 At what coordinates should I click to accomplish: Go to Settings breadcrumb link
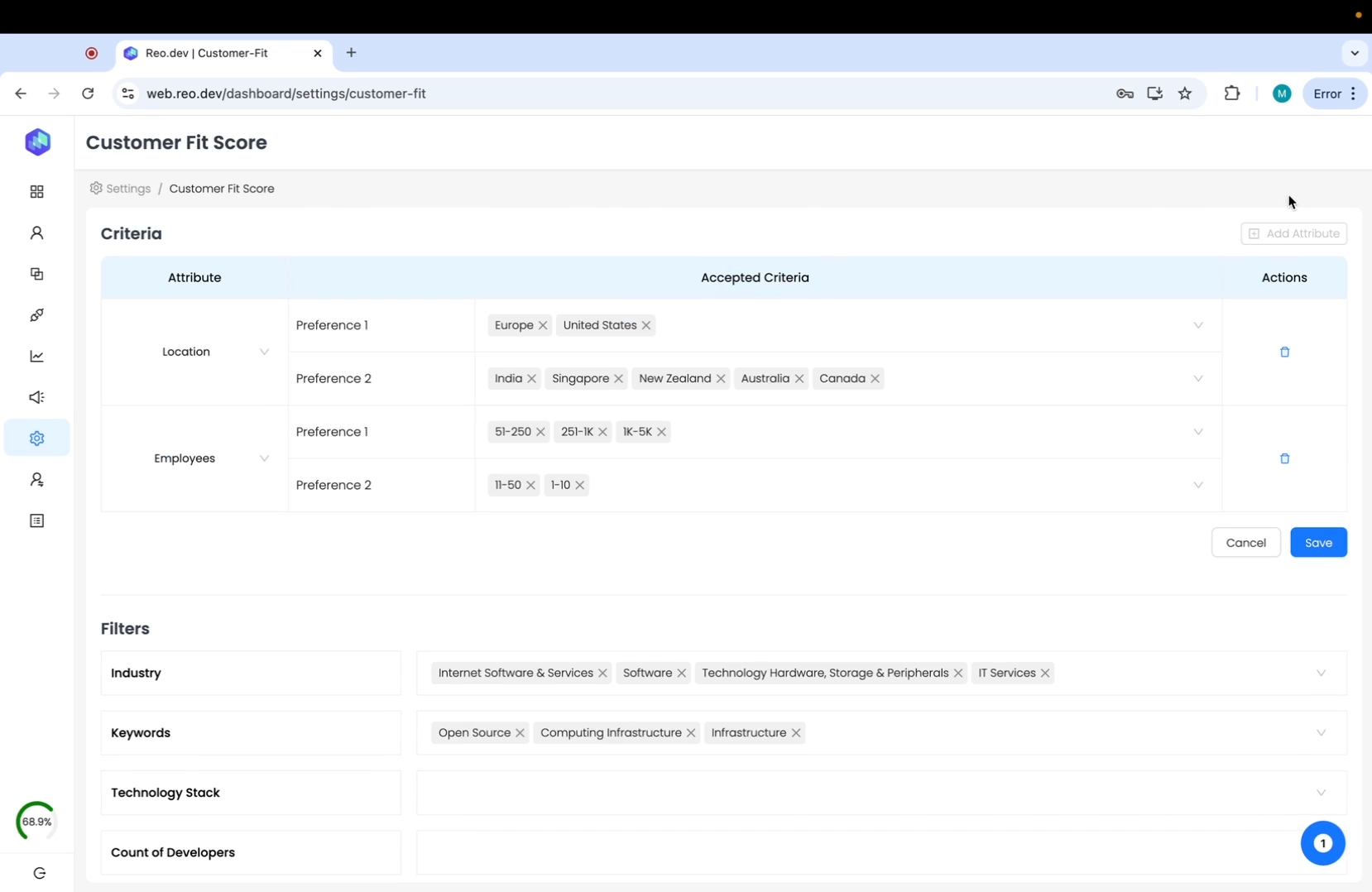[127, 189]
